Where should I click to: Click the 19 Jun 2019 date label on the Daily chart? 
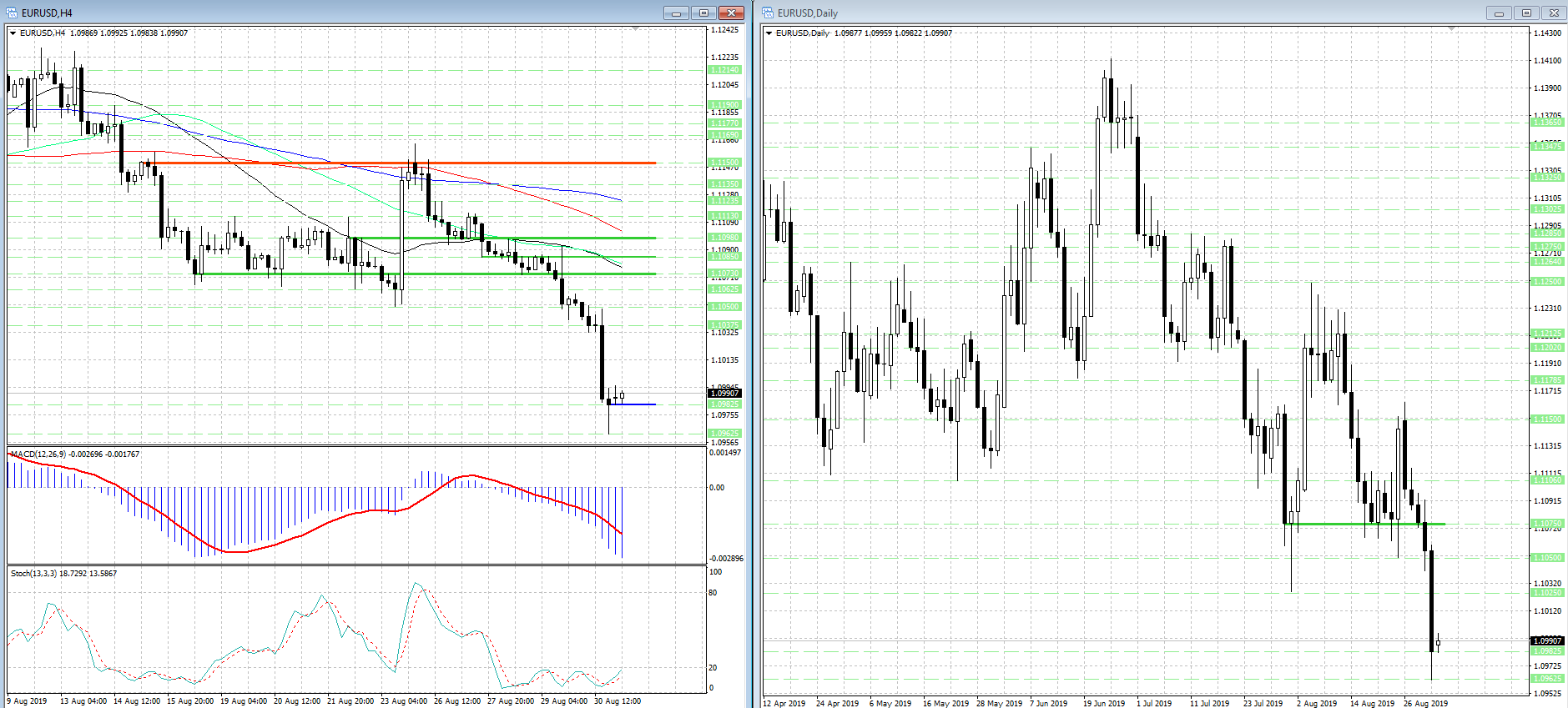click(x=1104, y=704)
